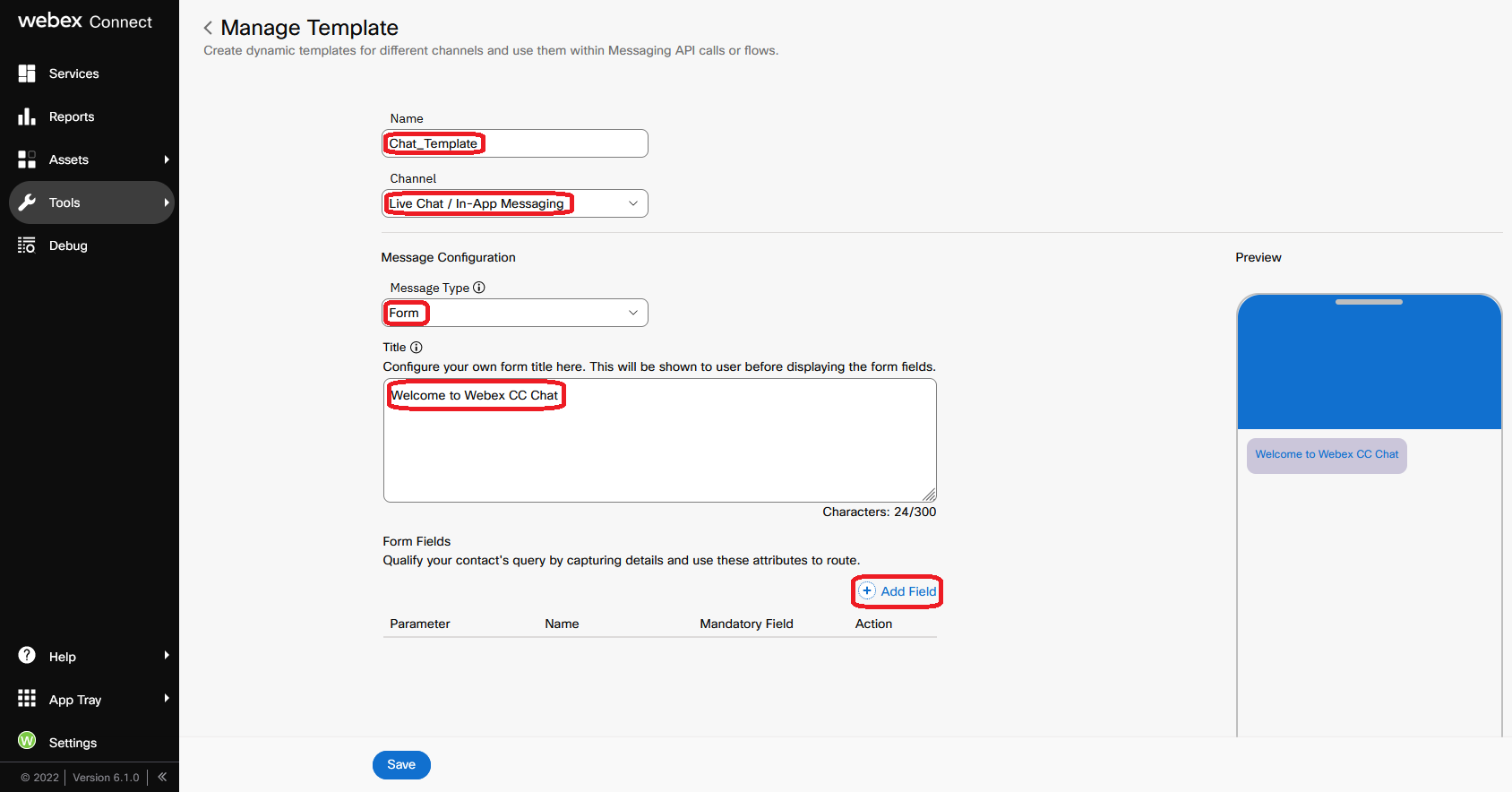
Task: Open Tools in the sidebar
Action: click(x=91, y=202)
